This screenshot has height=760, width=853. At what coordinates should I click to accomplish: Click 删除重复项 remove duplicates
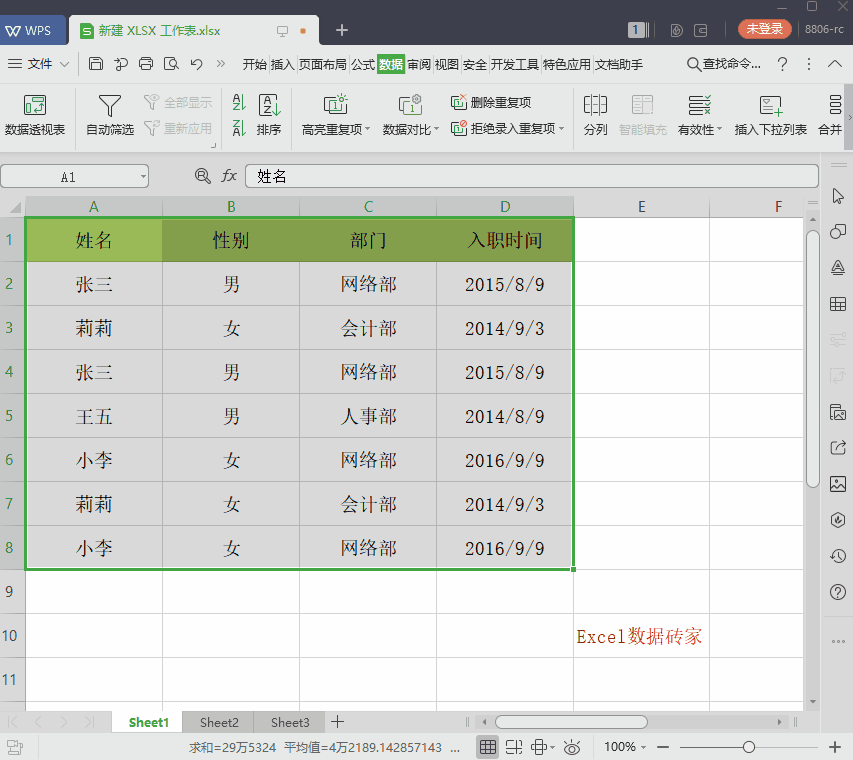491,102
